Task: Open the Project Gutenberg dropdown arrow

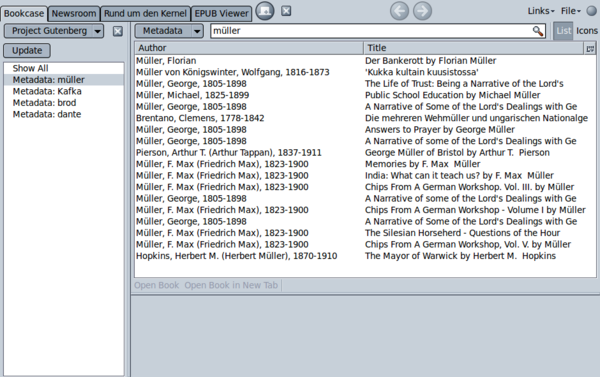Action: point(98,31)
